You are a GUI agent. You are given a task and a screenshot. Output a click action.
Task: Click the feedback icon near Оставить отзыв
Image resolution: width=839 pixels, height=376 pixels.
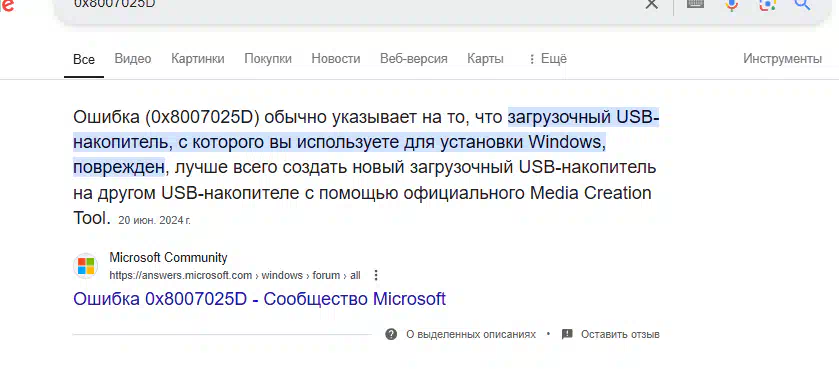click(567, 334)
